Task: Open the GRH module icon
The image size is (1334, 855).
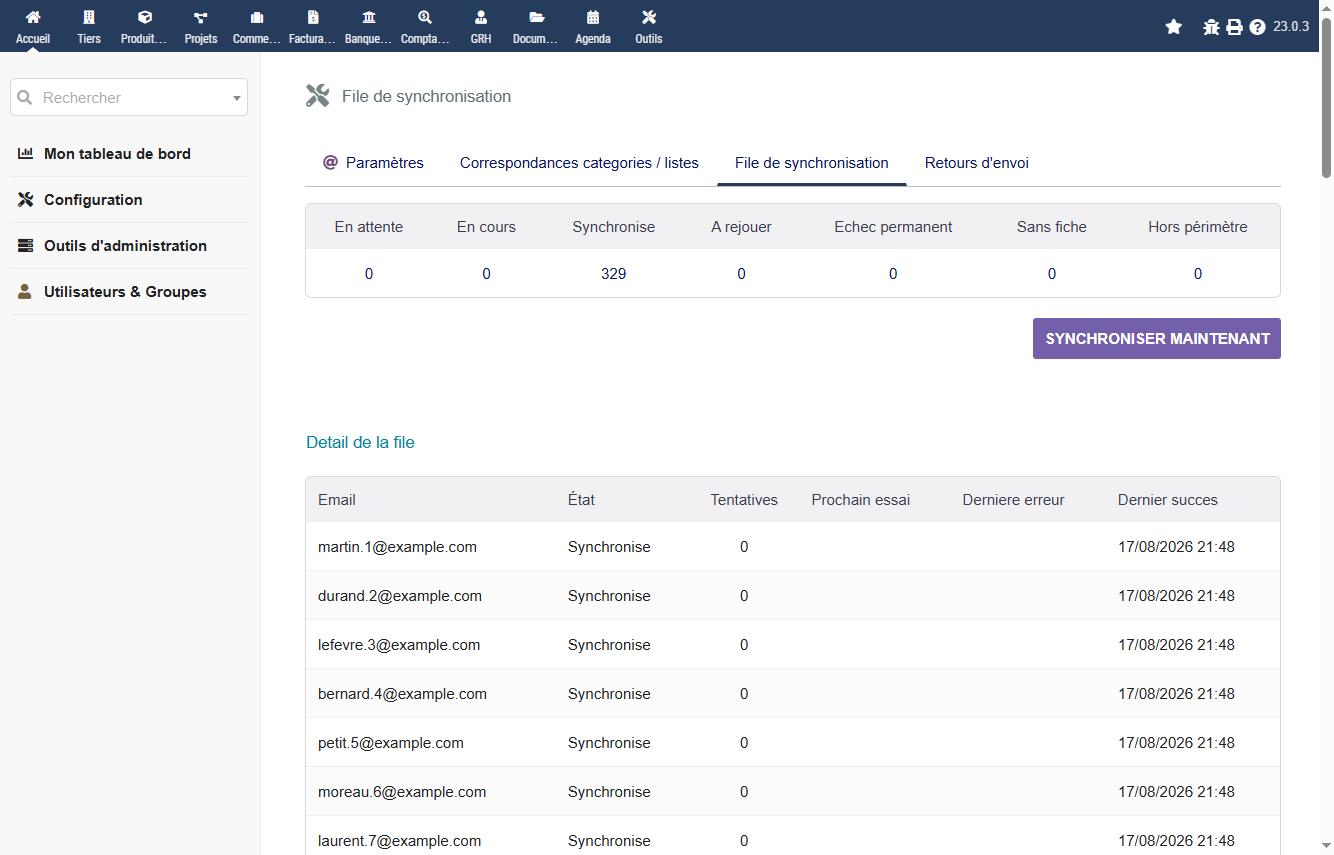Action: click(481, 17)
